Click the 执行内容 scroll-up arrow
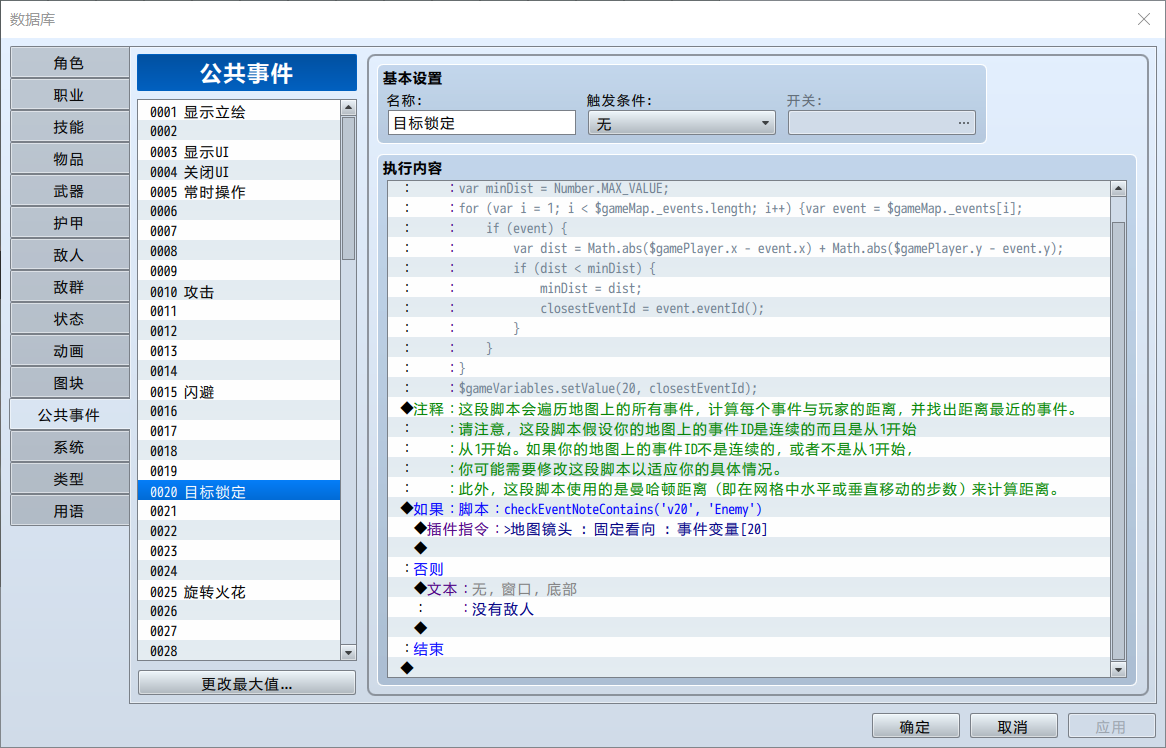The width and height of the screenshot is (1166, 748). pos(1118,189)
